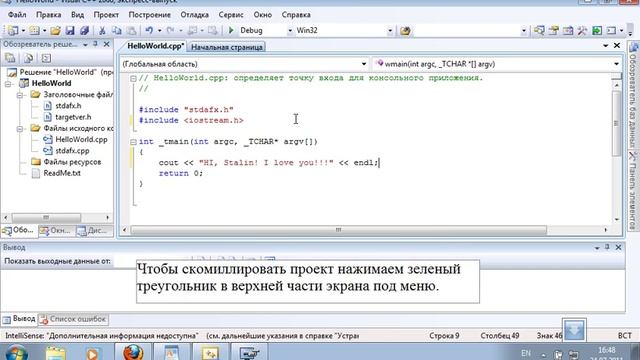Click the Paste icon in the toolbar
This screenshot has height=360, width=640.
click(131, 31)
